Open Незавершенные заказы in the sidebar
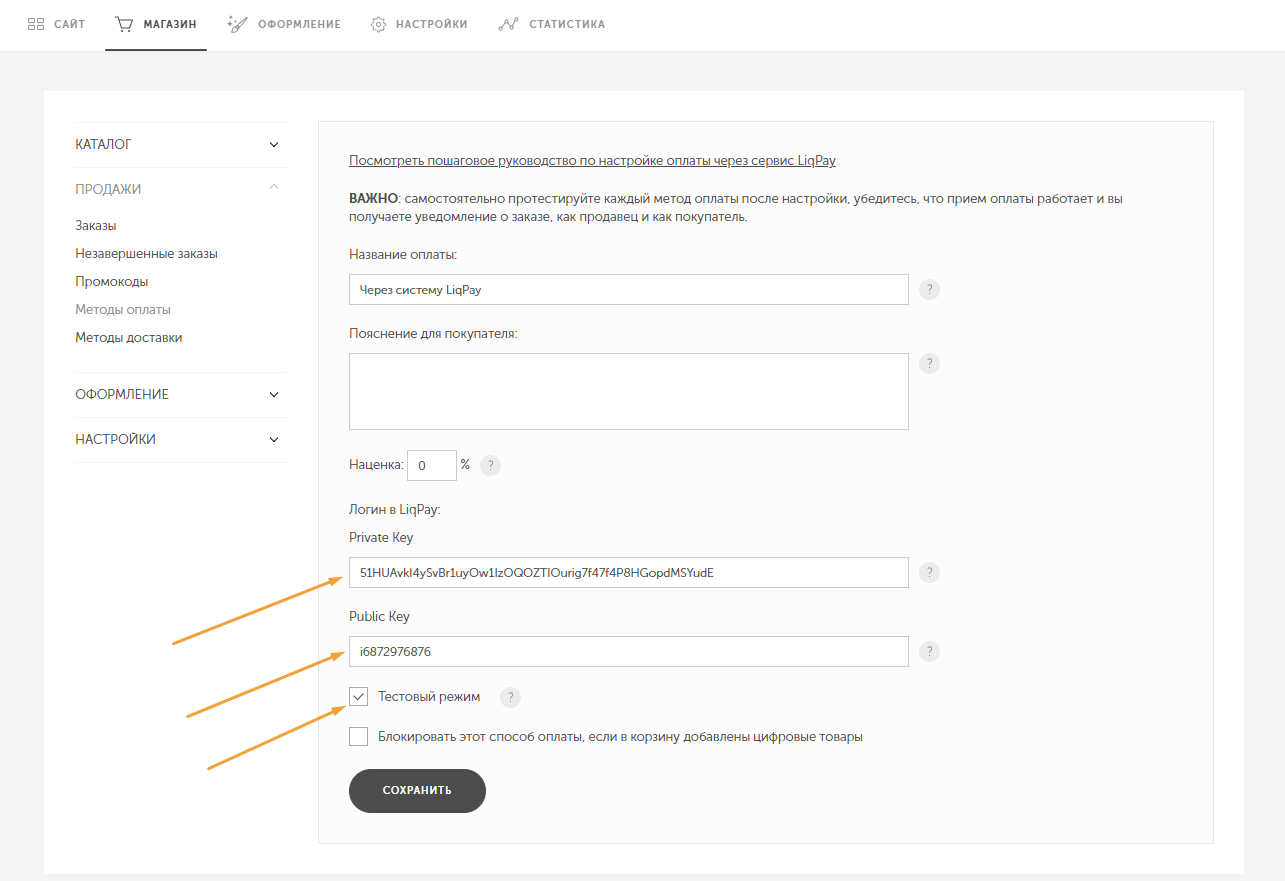The image size is (1285, 881). click(146, 254)
